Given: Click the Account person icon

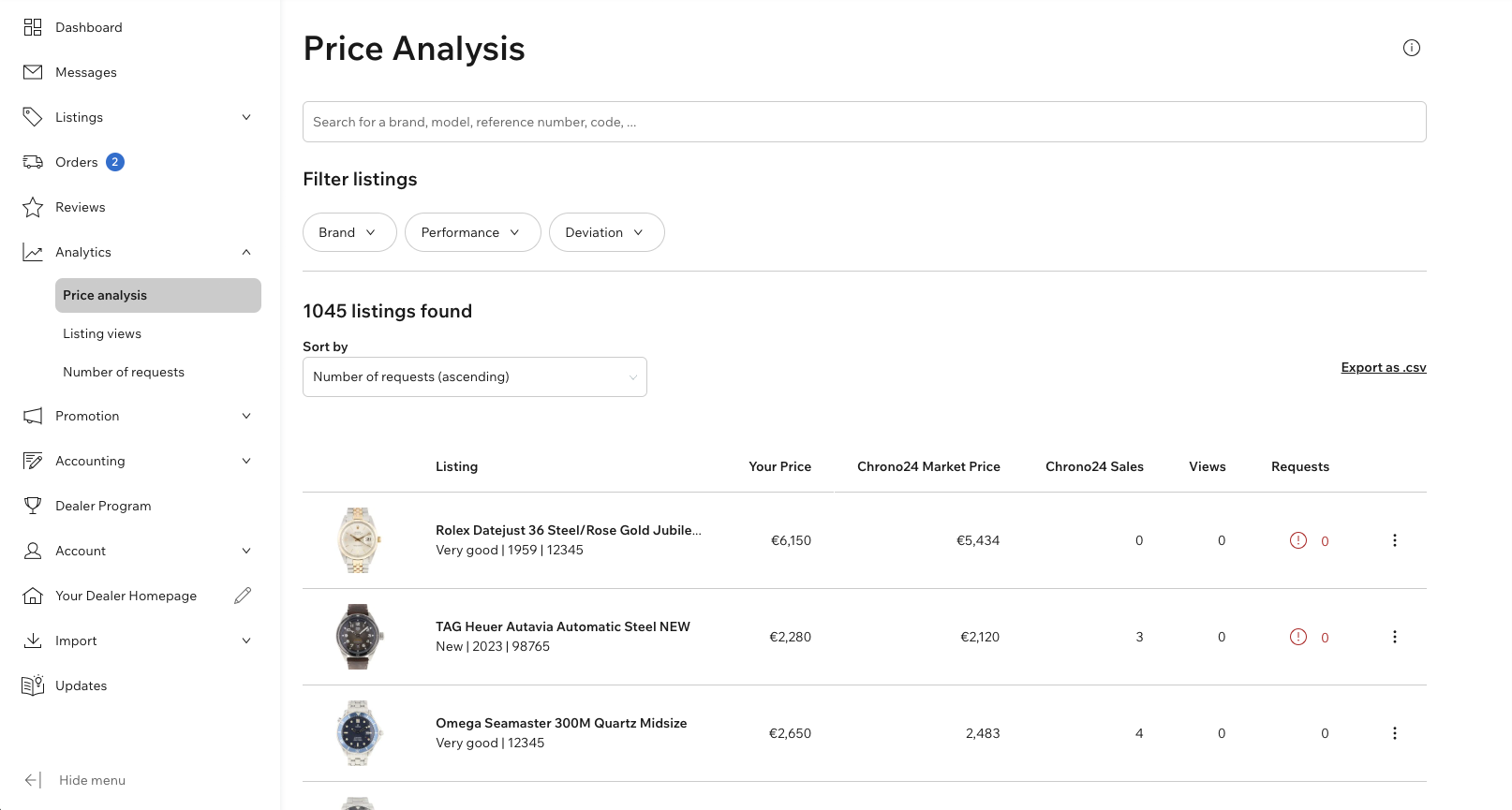Looking at the screenshot, I should (33, 551).
